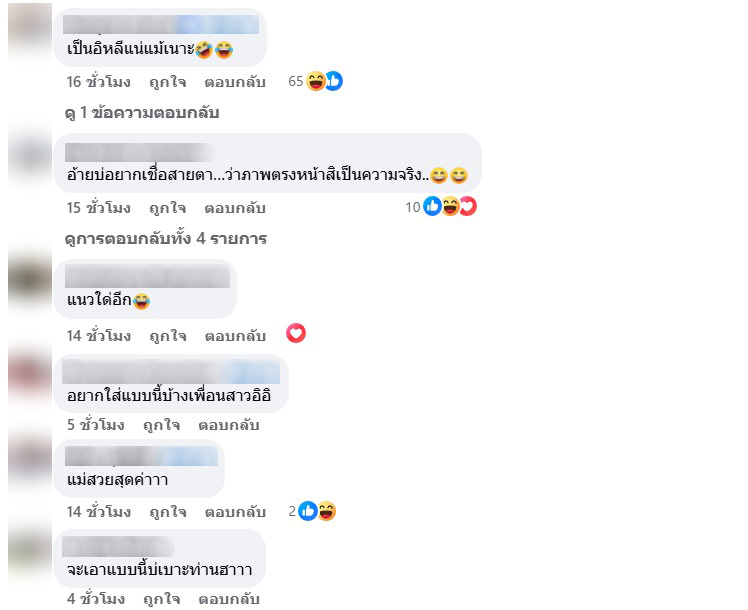748x610 pixels.
Task: Expand ดูการตอบกลับทั้ง 4 รายการ replies
Action: coord(166,238)
